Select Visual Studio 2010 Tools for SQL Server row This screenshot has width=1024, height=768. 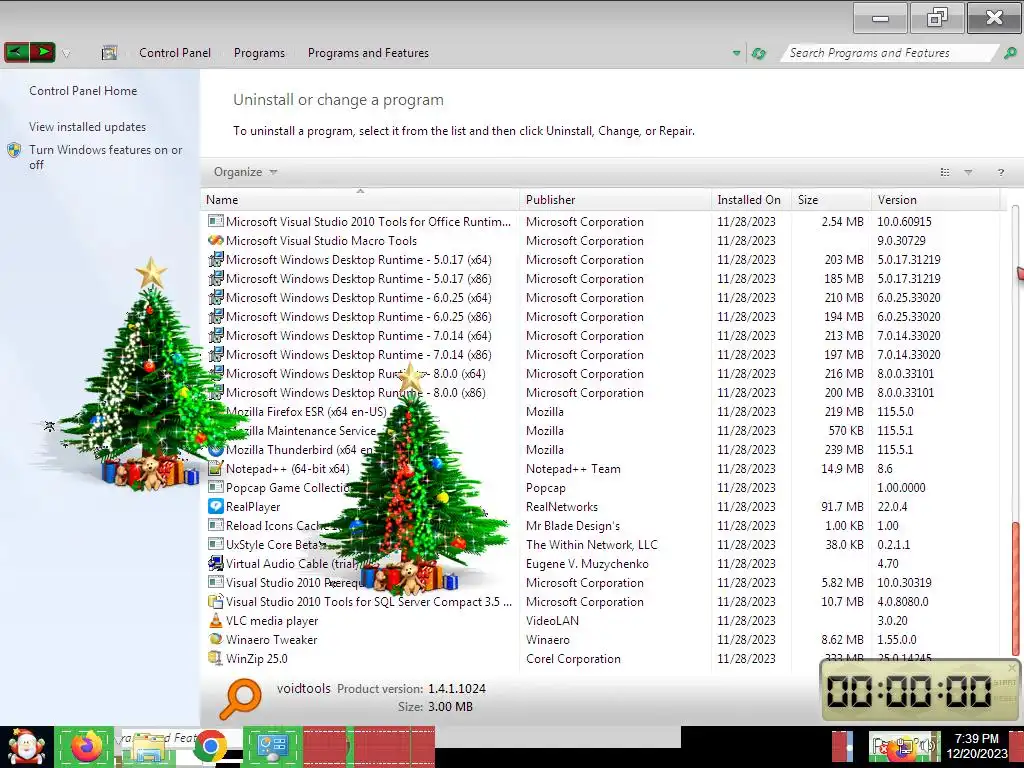pos(601,601)
